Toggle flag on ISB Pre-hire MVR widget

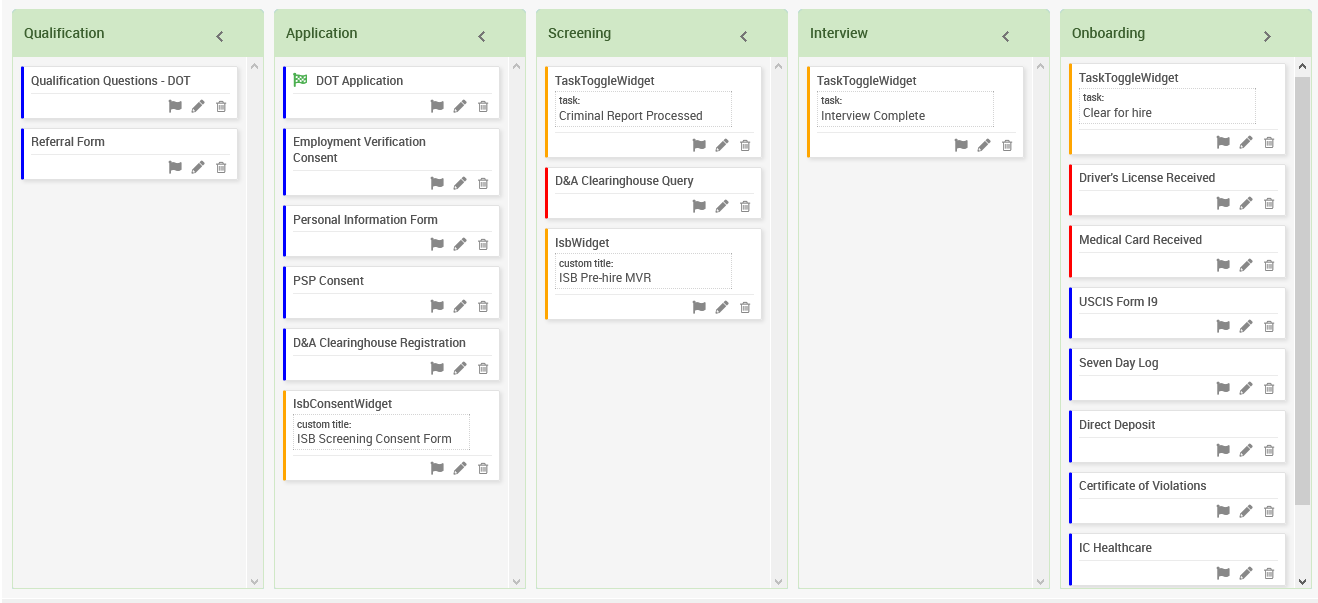(699, 307)
